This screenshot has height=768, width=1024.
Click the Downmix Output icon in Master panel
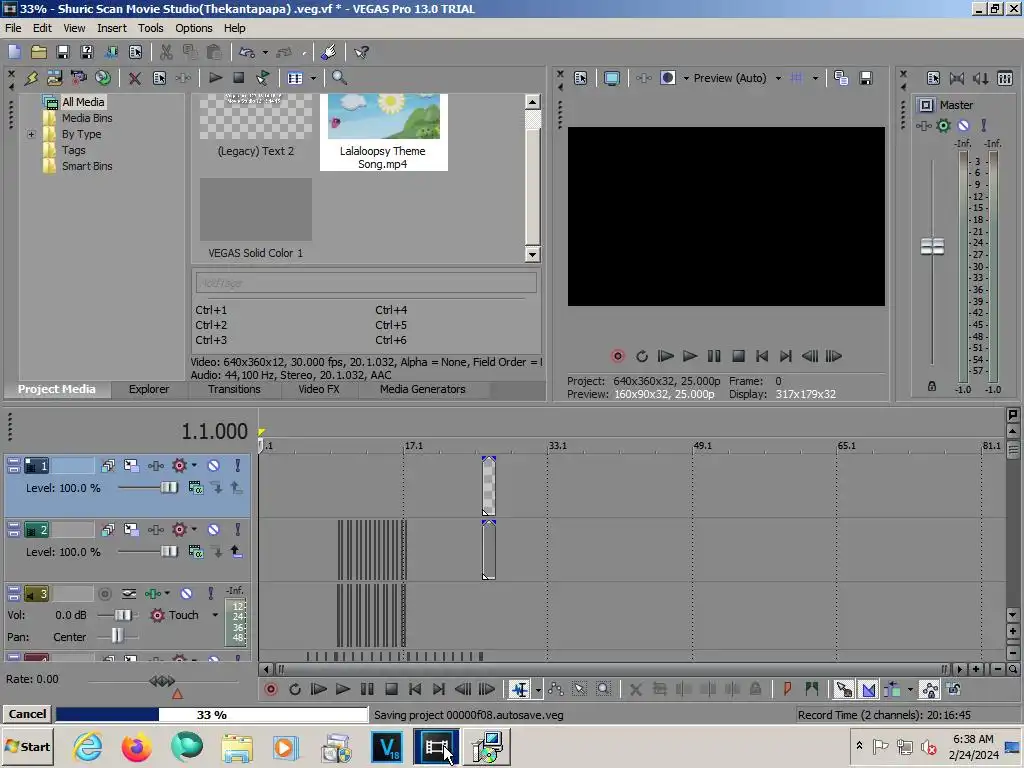[957, 78]
